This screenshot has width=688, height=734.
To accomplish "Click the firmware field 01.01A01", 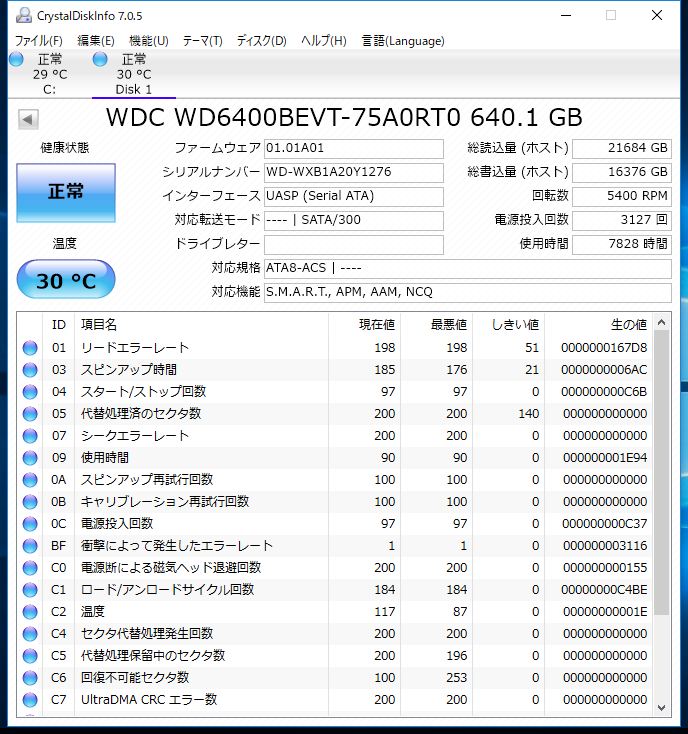I will click(x=354, y=148).
